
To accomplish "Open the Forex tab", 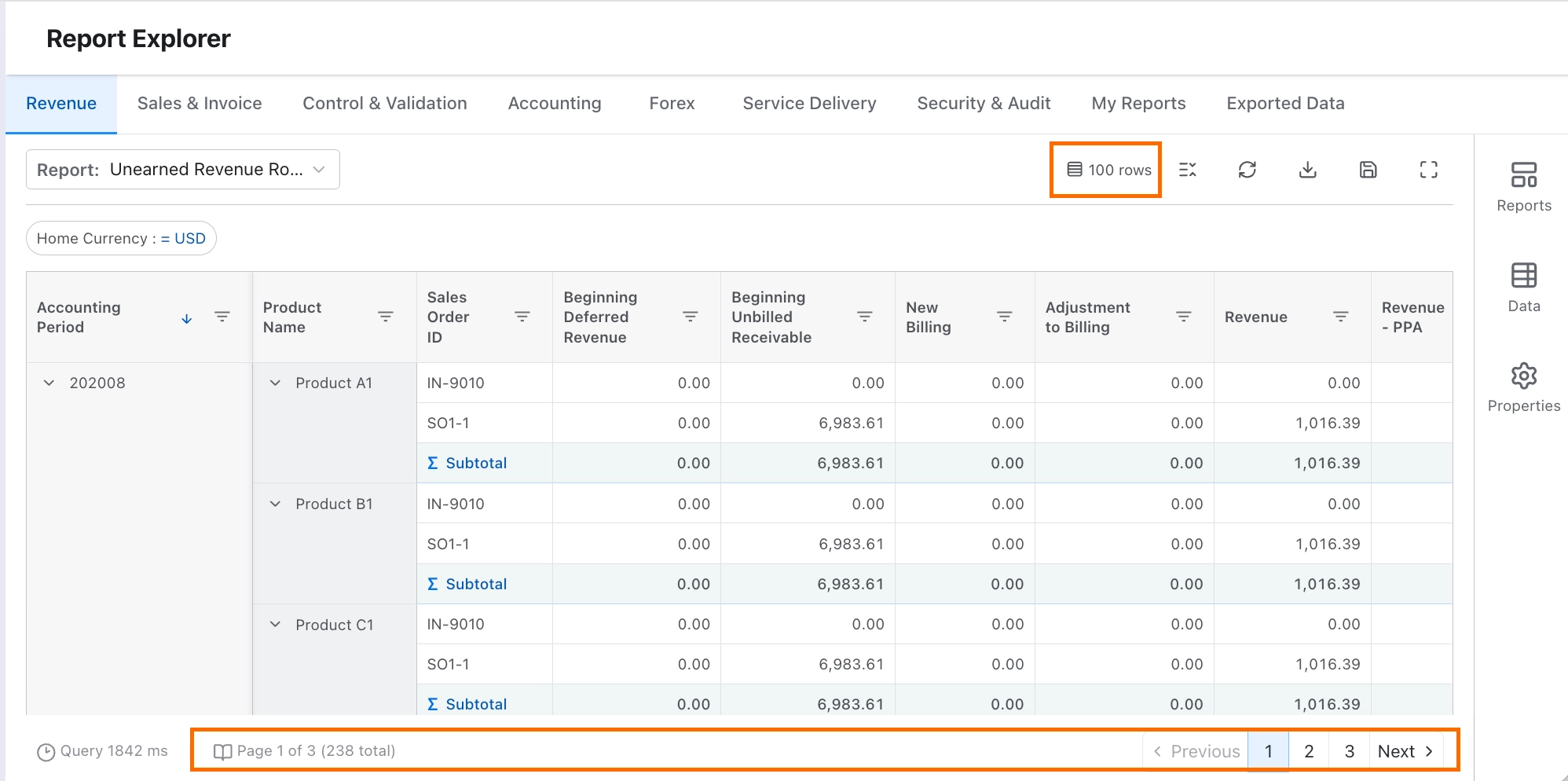I will (672, 104).
